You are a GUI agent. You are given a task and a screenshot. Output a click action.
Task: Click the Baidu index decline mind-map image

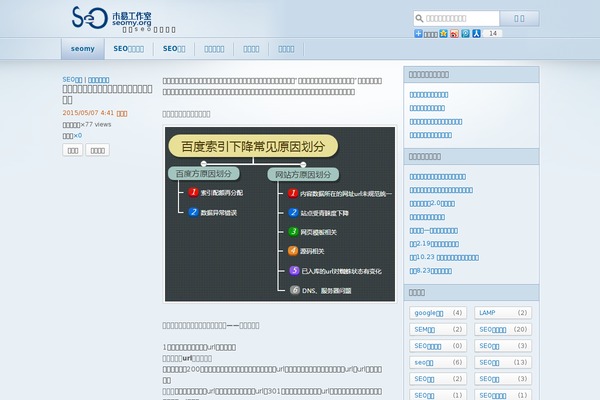pos(280,213)
